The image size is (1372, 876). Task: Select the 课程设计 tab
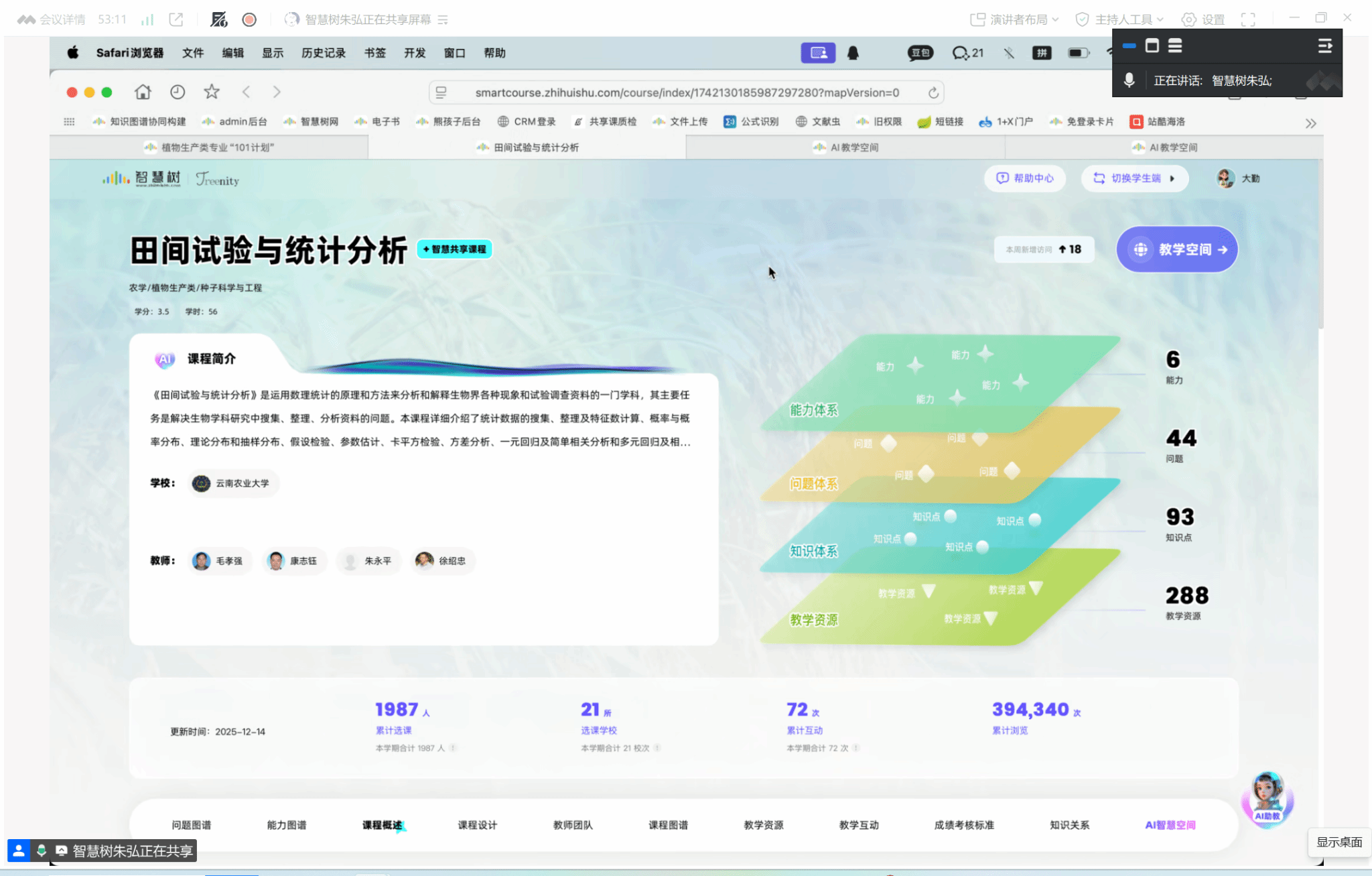click(477, 825)
